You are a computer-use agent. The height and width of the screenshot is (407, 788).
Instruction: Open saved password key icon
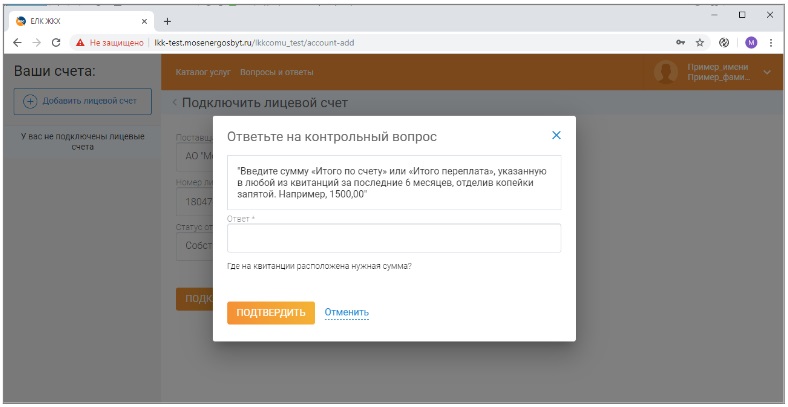(x=680, y=43)
